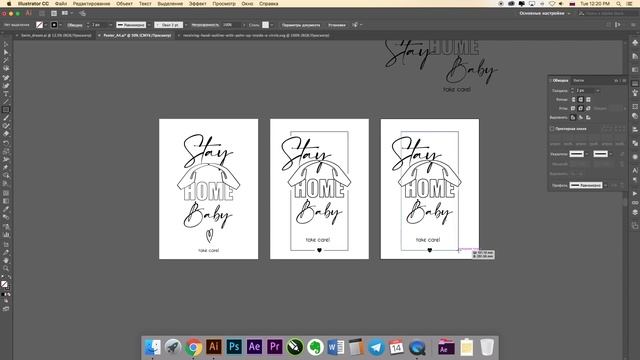Switch to the Обводка panel tab
Screen dimensions: 640x360
coord(560,80)
